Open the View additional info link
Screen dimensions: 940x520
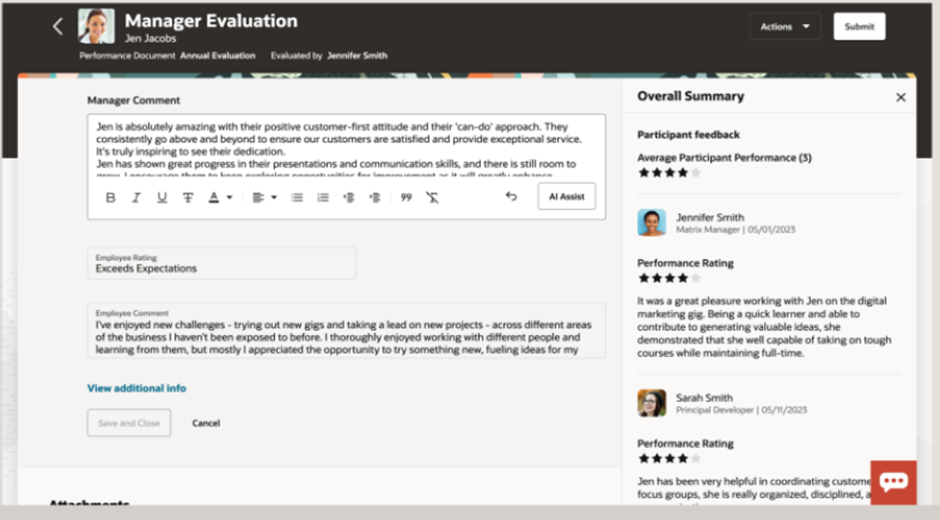pyautogui.click(x=136, y=388)
